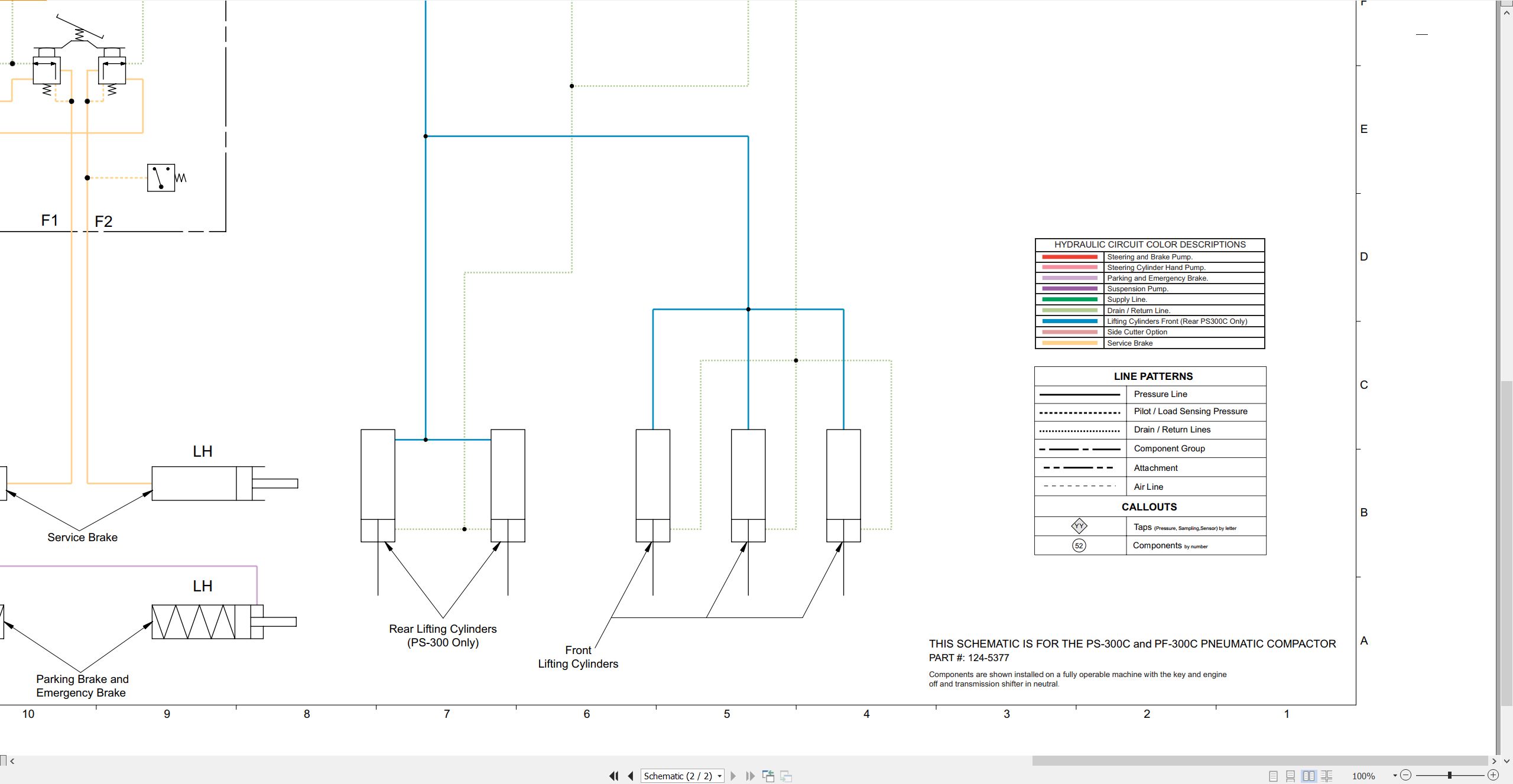Click the zoom in plus button
Viewport: 1513px width, 784px height.
coord(1493,775)
